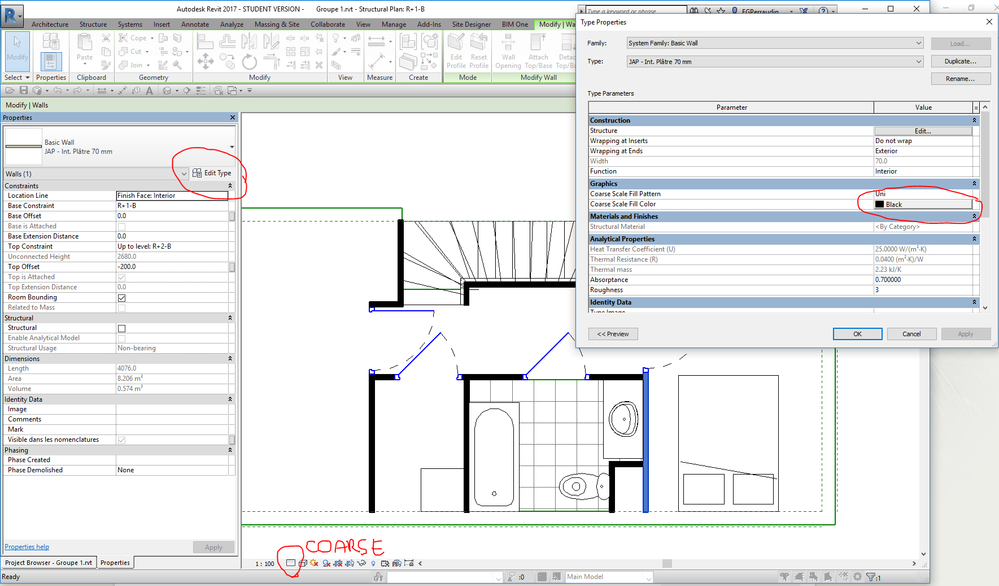Click the Structure Edit... button
Viewport: 999px width, 586px height.
[x=923, y=131]
